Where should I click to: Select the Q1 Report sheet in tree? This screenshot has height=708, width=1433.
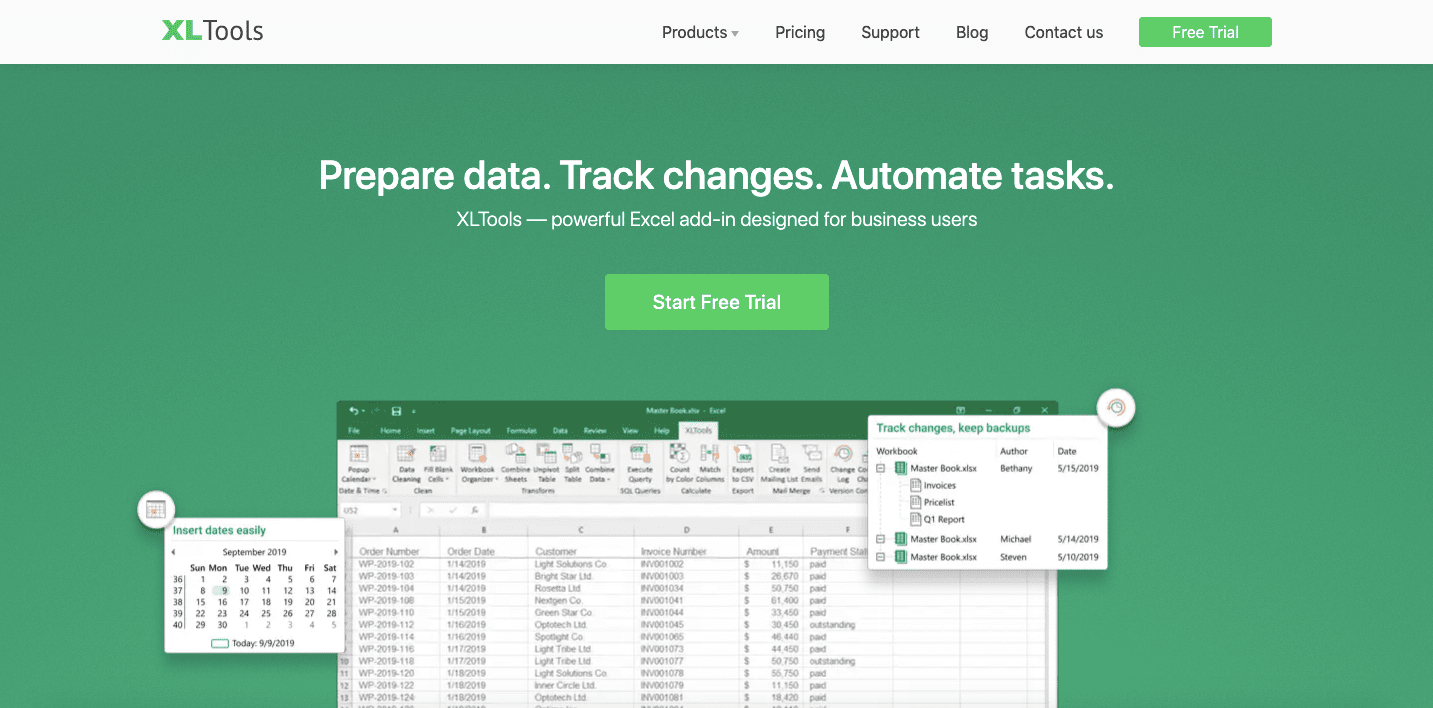pyautogui.click(x=938, y=519)
